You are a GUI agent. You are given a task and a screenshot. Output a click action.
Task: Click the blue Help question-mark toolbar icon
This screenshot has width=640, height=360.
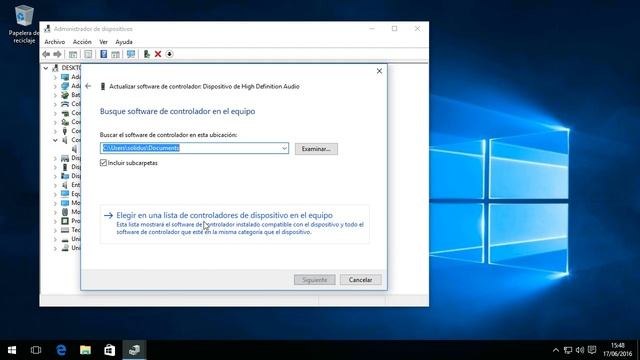click(x=104, y=54)
